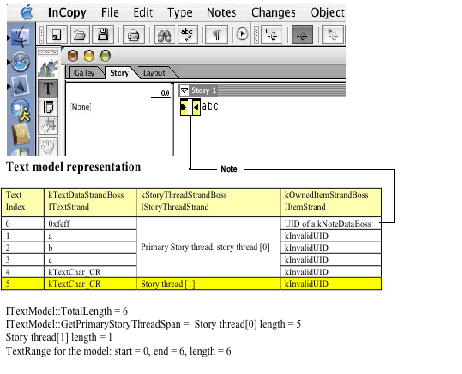Select the greyed Position tool in toolbox

point(48,126)
